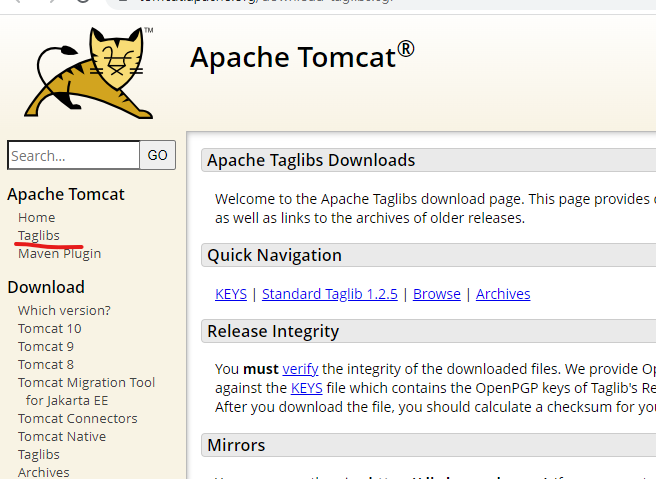
Task: Open Archives link in Quick Navigation
Action: point(503,294)
